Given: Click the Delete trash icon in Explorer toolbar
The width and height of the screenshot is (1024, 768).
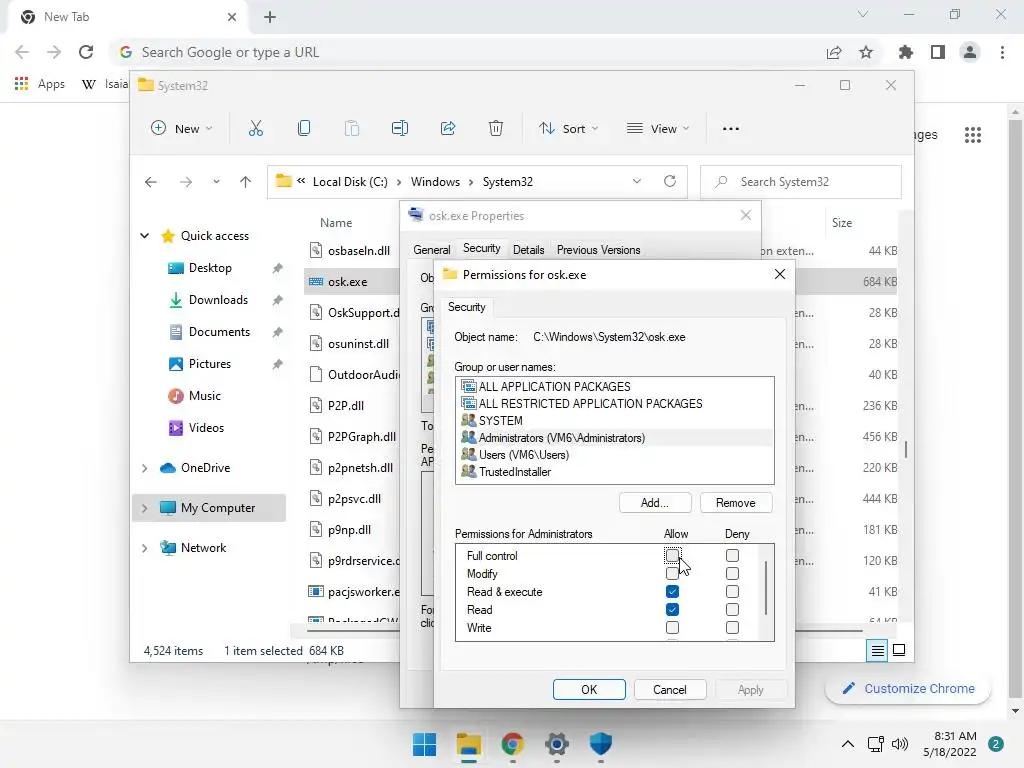Looking at the screenshot, I should point(496,129).
